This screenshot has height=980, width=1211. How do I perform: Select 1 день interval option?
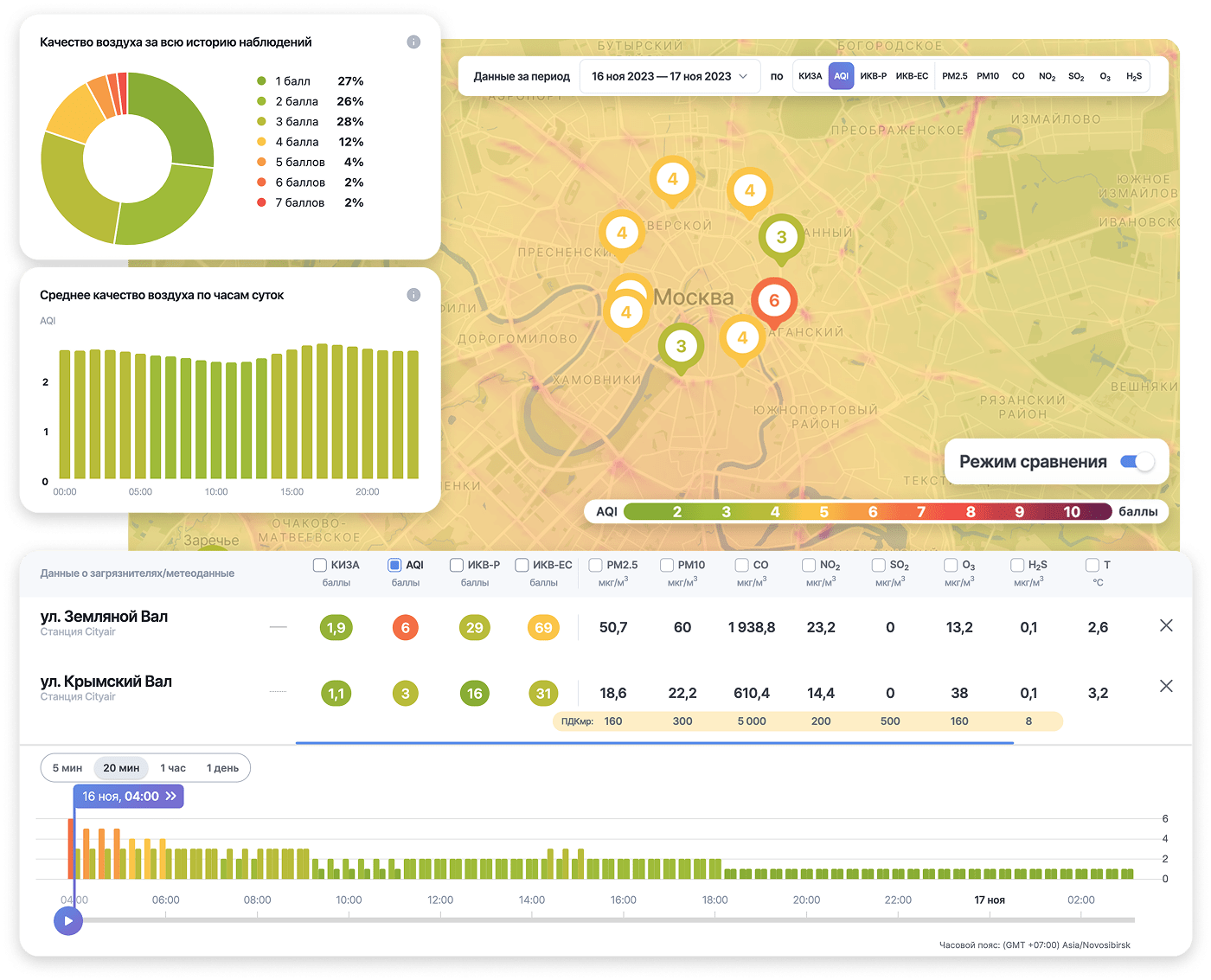tap(222, 768)
